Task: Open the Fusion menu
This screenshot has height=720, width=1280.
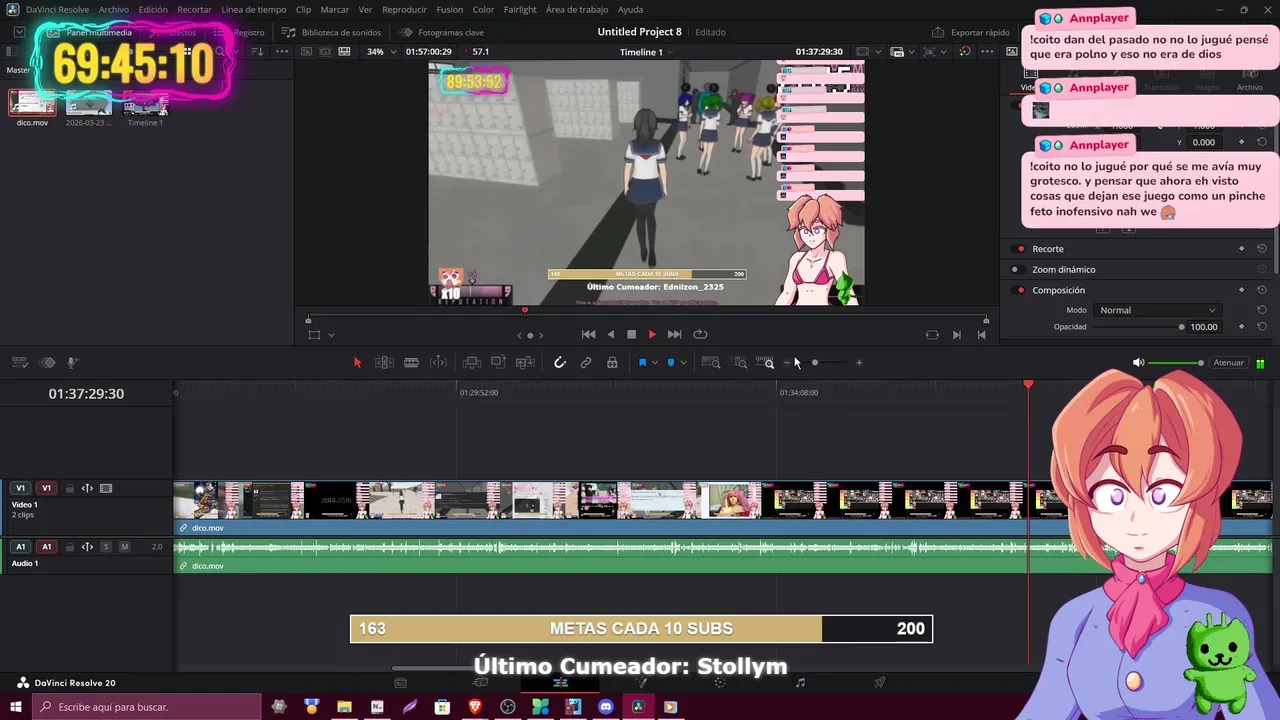Action: [450, 9]
